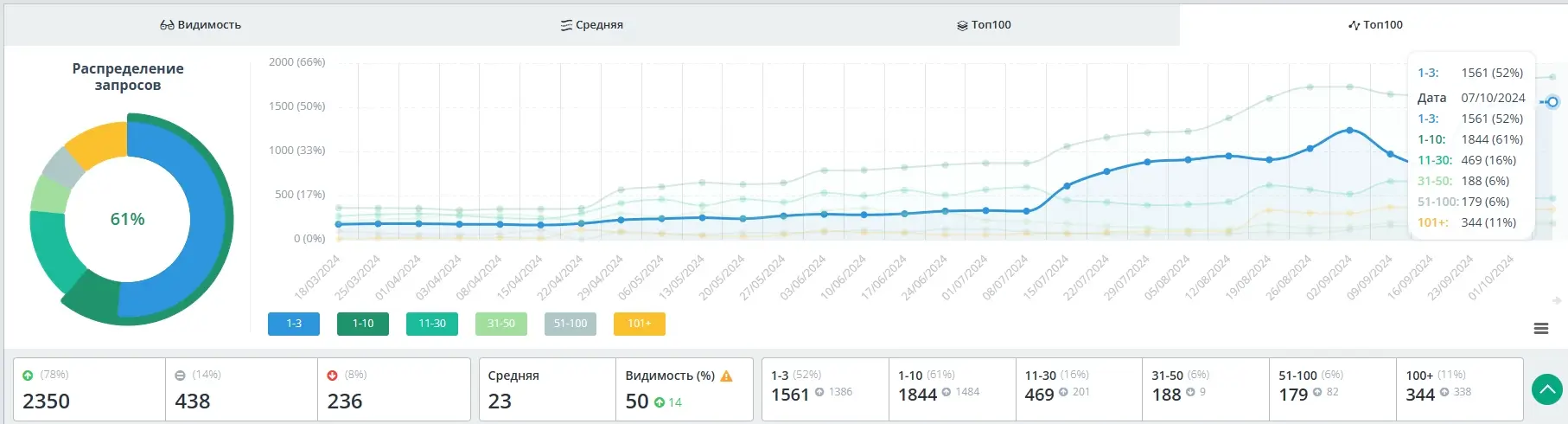Viewport: 1568px width, 424px height.
Task: Click the tooltip date 07/10/2024
Action: click(x=1493, y=98)
